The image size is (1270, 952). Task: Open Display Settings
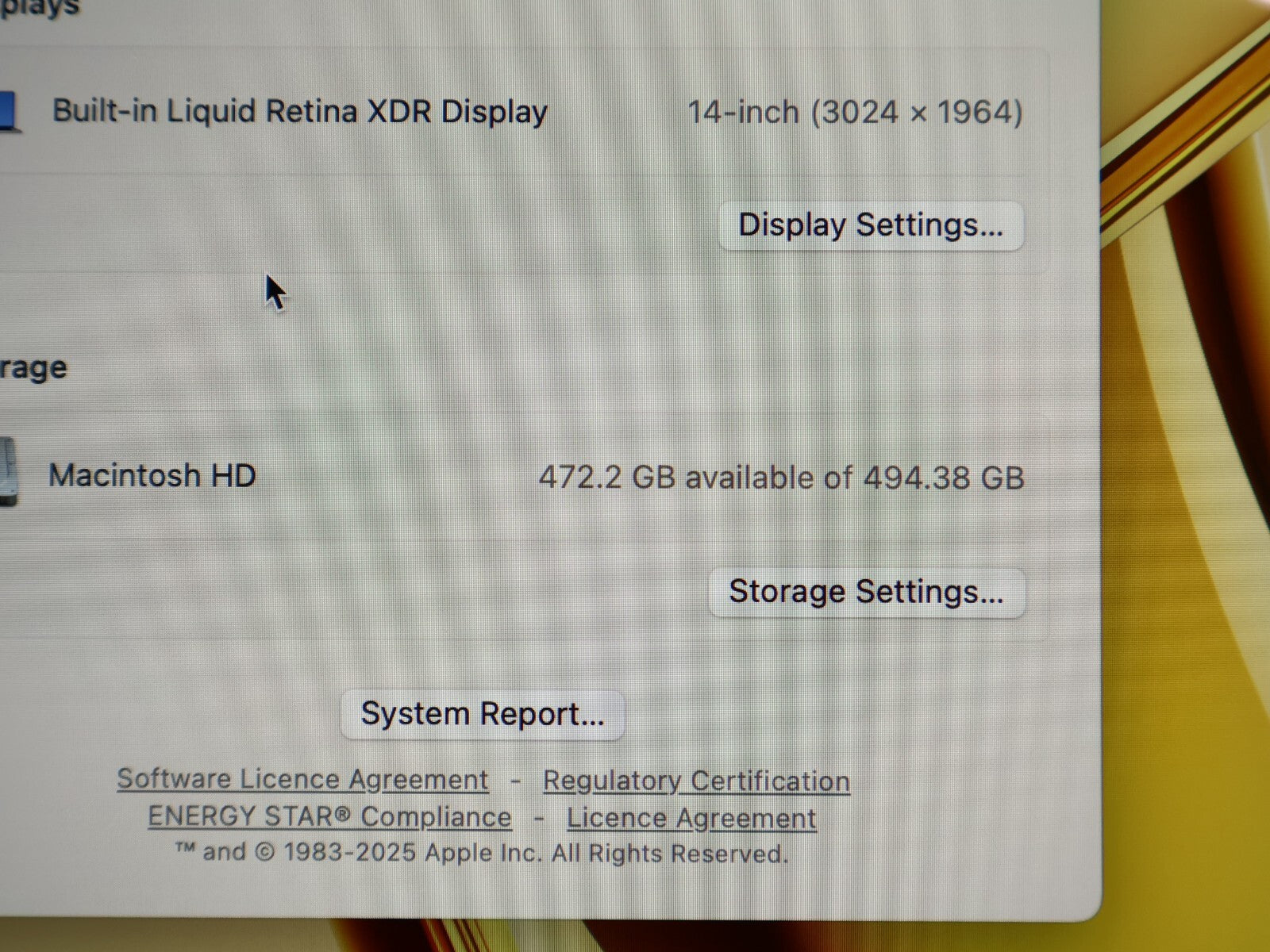click(871, 226)
